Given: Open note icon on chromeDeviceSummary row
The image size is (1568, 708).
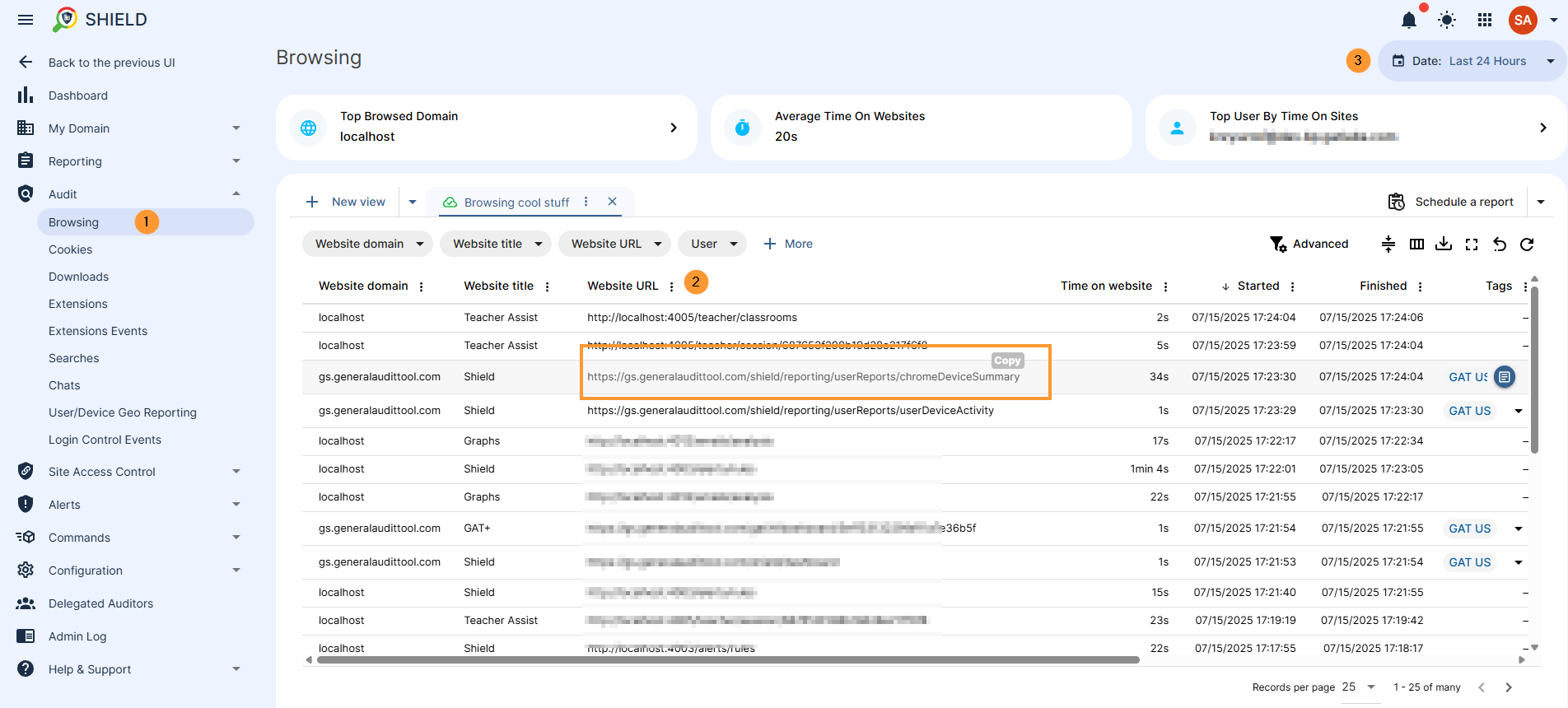Looking at the screenshot, I should 1505,377.
